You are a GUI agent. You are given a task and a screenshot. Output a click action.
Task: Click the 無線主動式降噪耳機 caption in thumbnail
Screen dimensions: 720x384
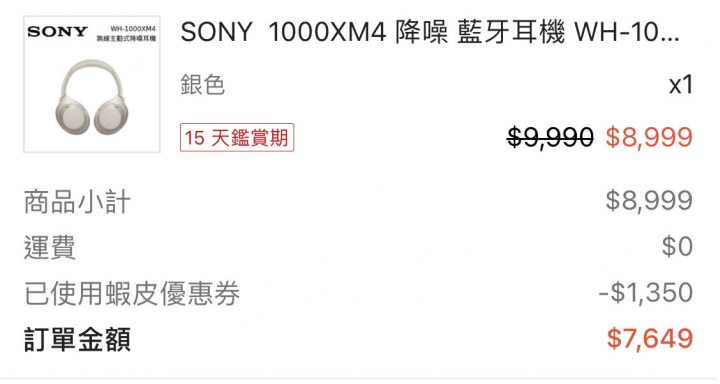[126, 39]
